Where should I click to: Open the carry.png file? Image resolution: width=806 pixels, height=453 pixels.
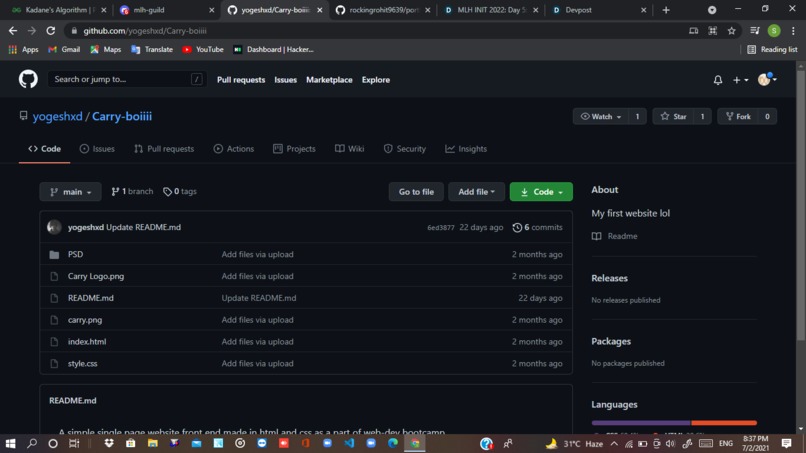click(85, 320)
